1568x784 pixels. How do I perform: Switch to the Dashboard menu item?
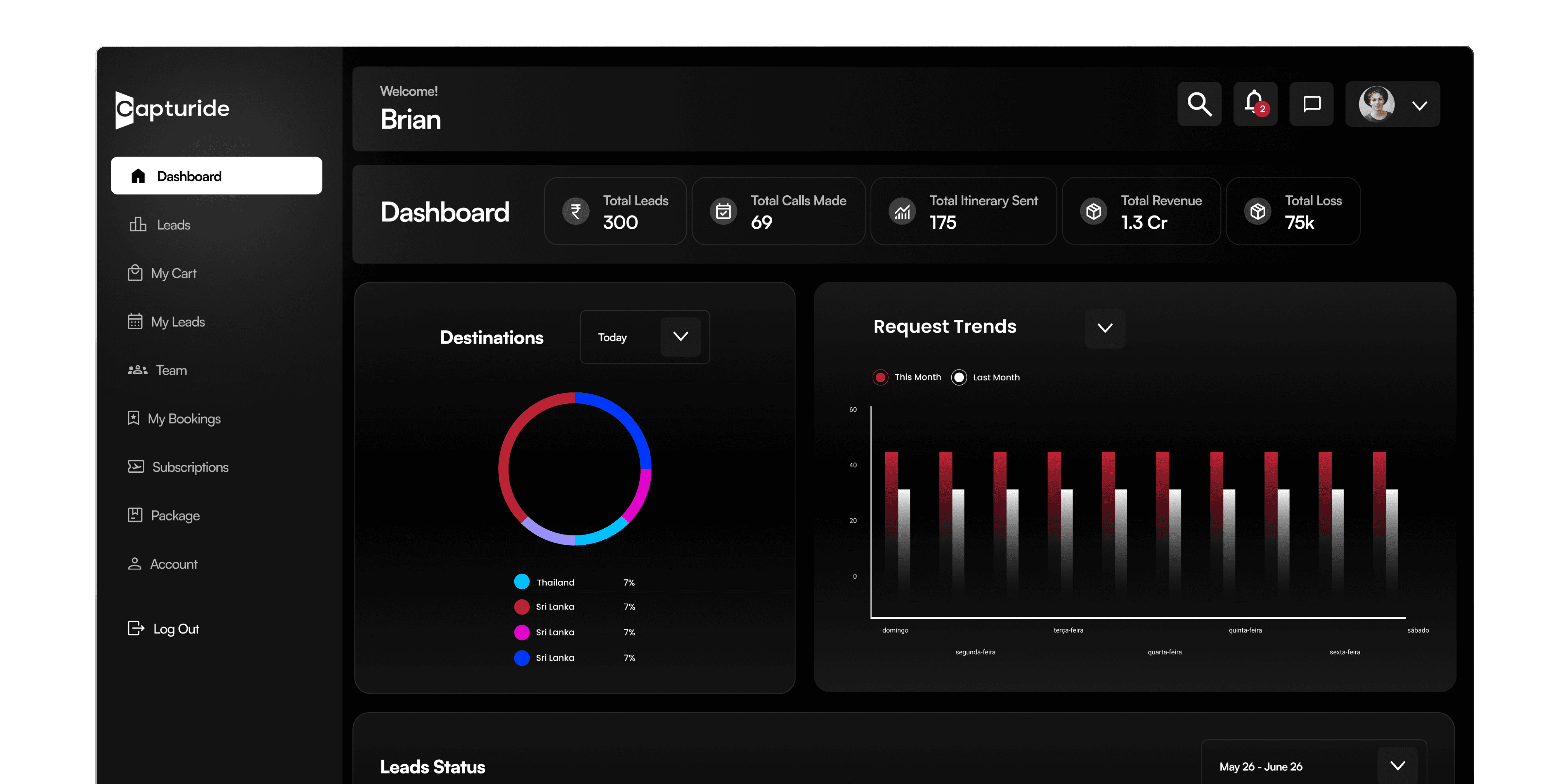189,175
